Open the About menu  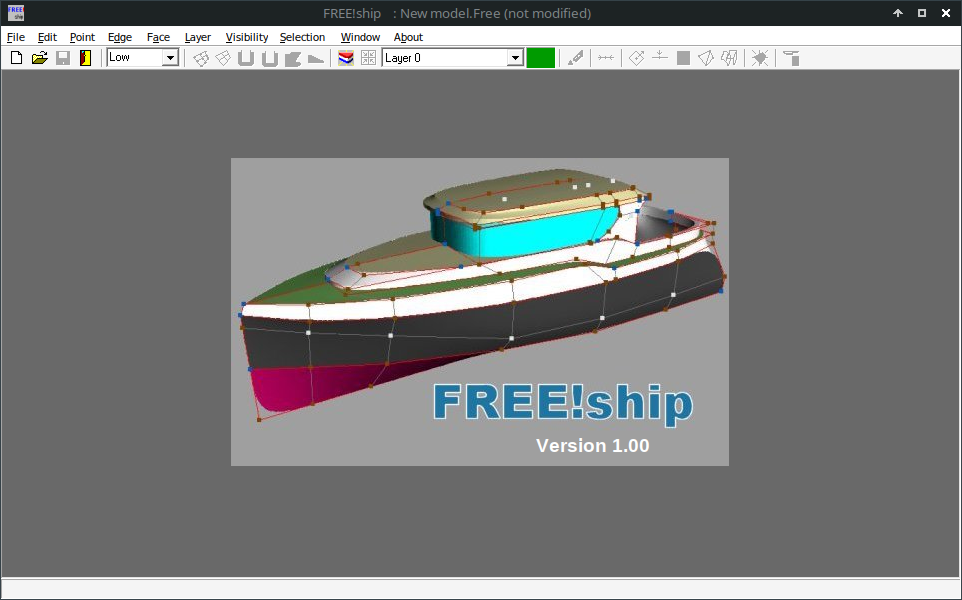coord(408,37)
